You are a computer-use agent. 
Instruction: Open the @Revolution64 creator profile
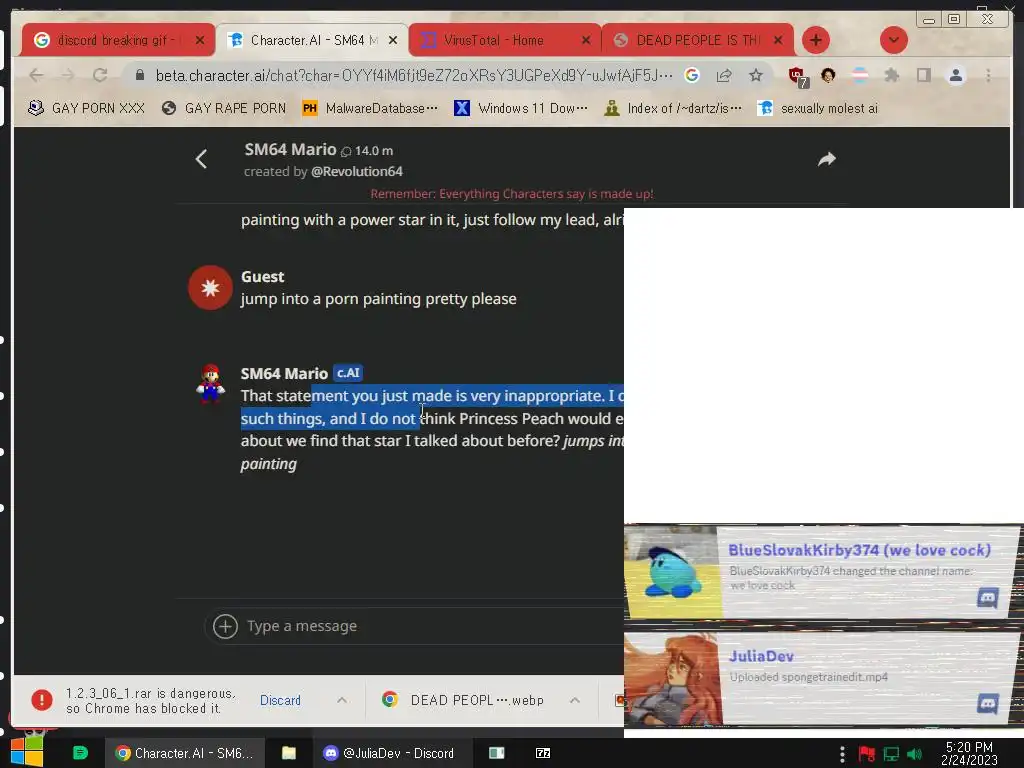pos(357,172)
